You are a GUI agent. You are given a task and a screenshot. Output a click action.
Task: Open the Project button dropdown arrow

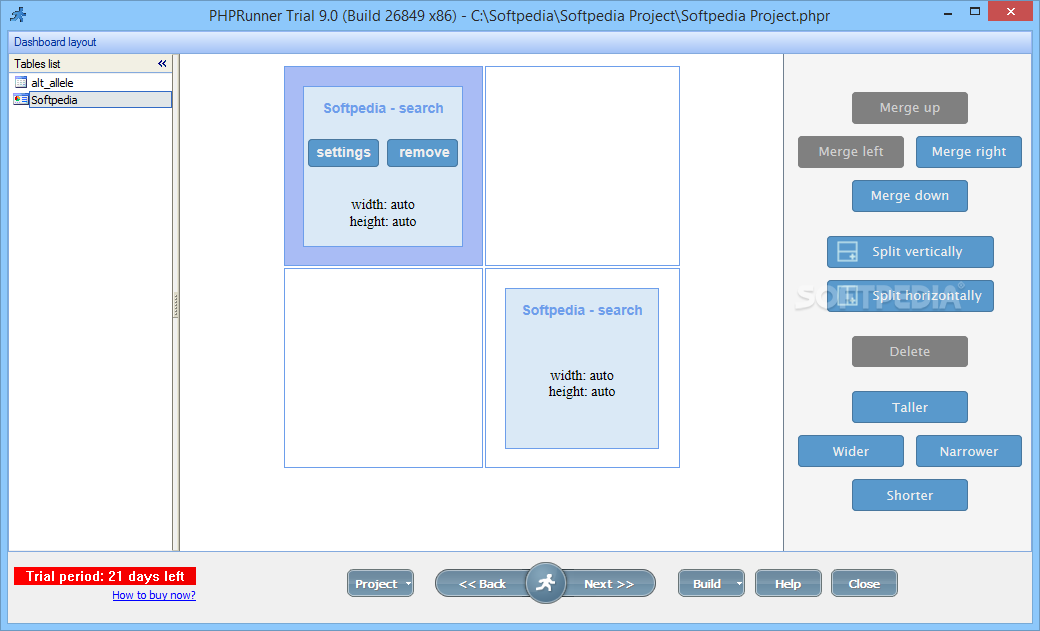point(408,584)
